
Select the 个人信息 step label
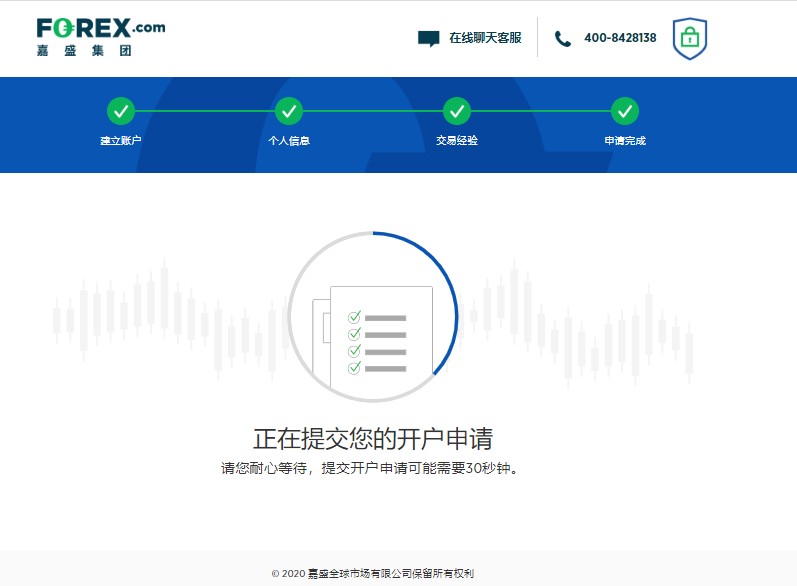288,141
